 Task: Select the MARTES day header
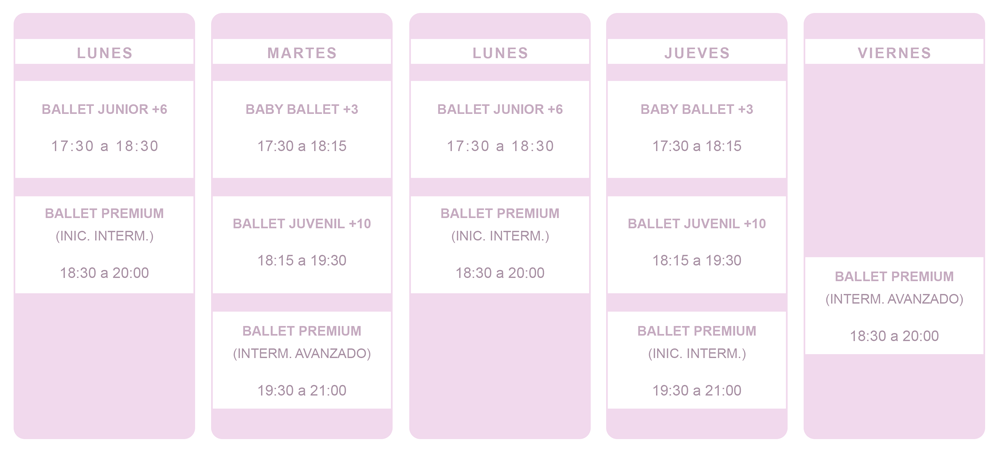pos(302,53)
